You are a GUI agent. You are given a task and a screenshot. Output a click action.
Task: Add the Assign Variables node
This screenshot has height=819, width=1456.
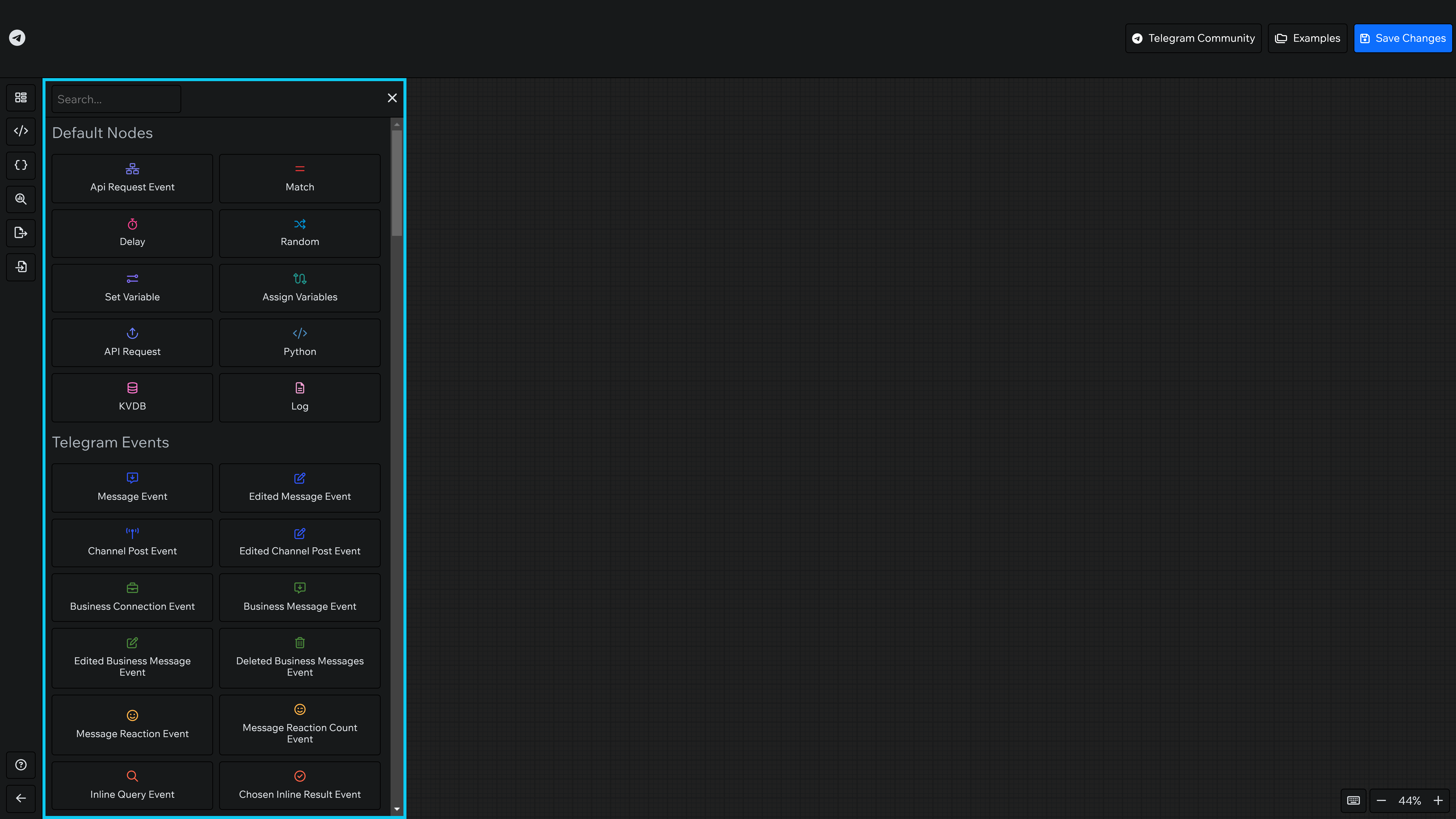click(300, 288)
